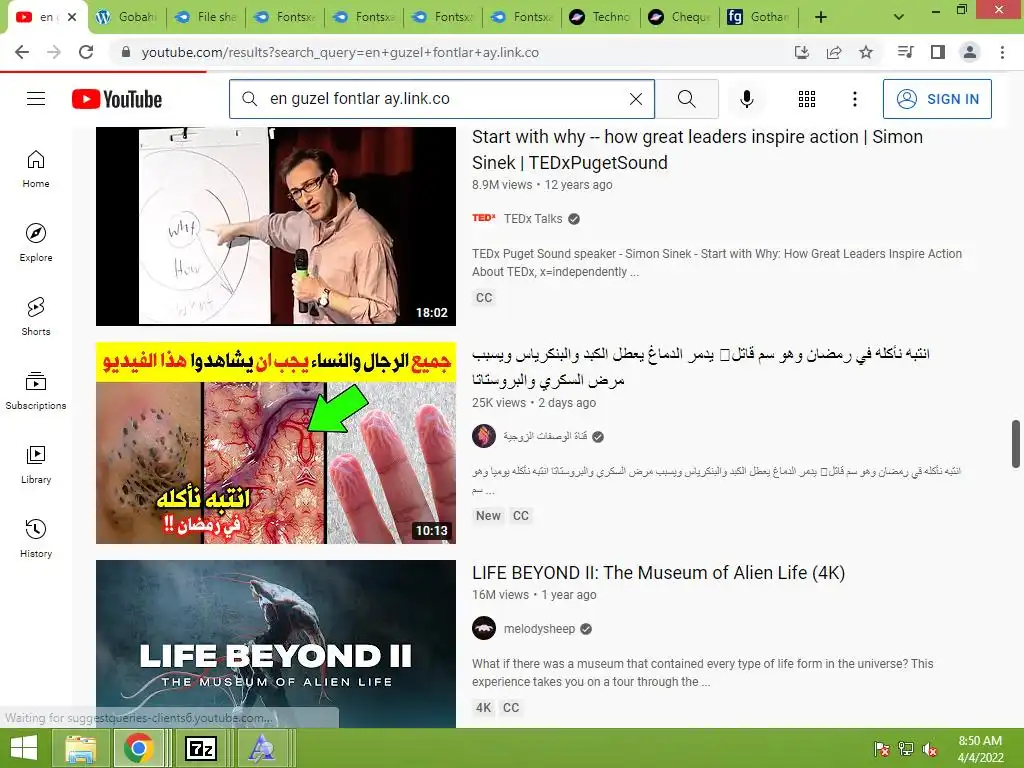Click the address bar URL
The image size is (1024, 768).
[x=340, y=52]
